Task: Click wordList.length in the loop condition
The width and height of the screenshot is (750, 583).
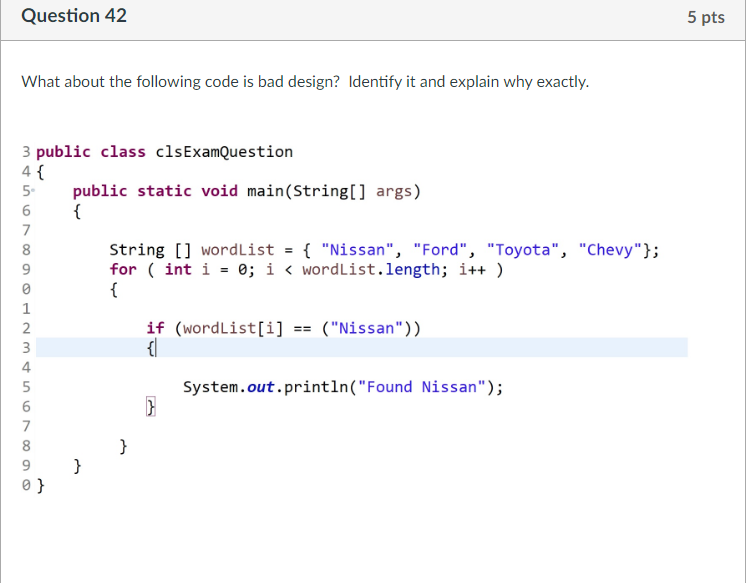Action: click(371, 270)
